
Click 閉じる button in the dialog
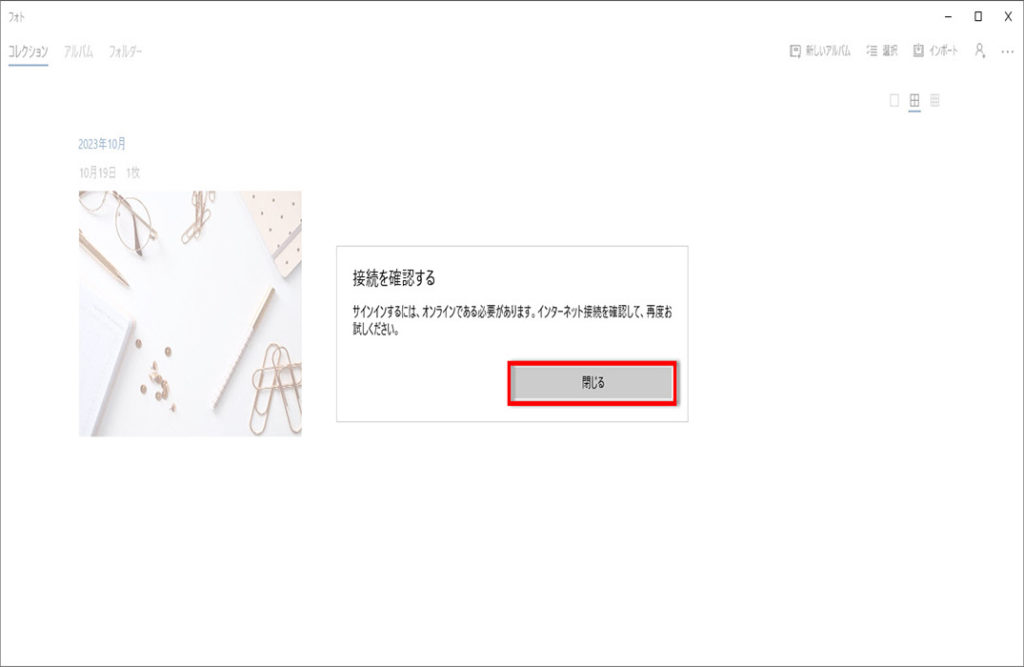pos(592,383)
